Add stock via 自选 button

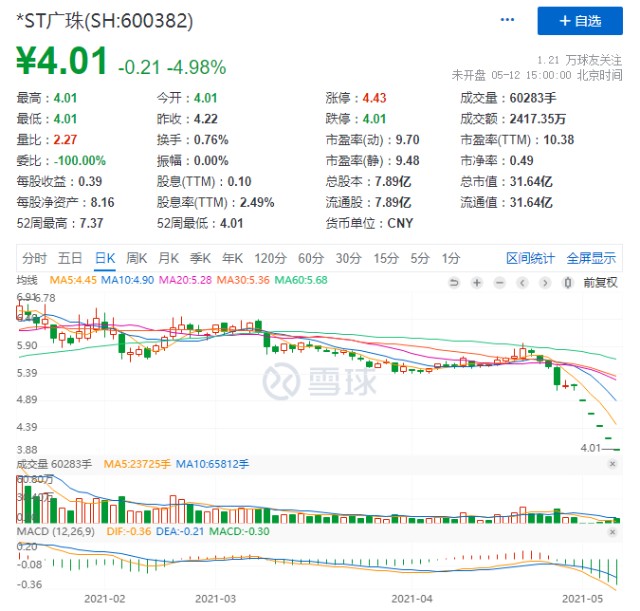pyautogui.click(x=580, y=21)
